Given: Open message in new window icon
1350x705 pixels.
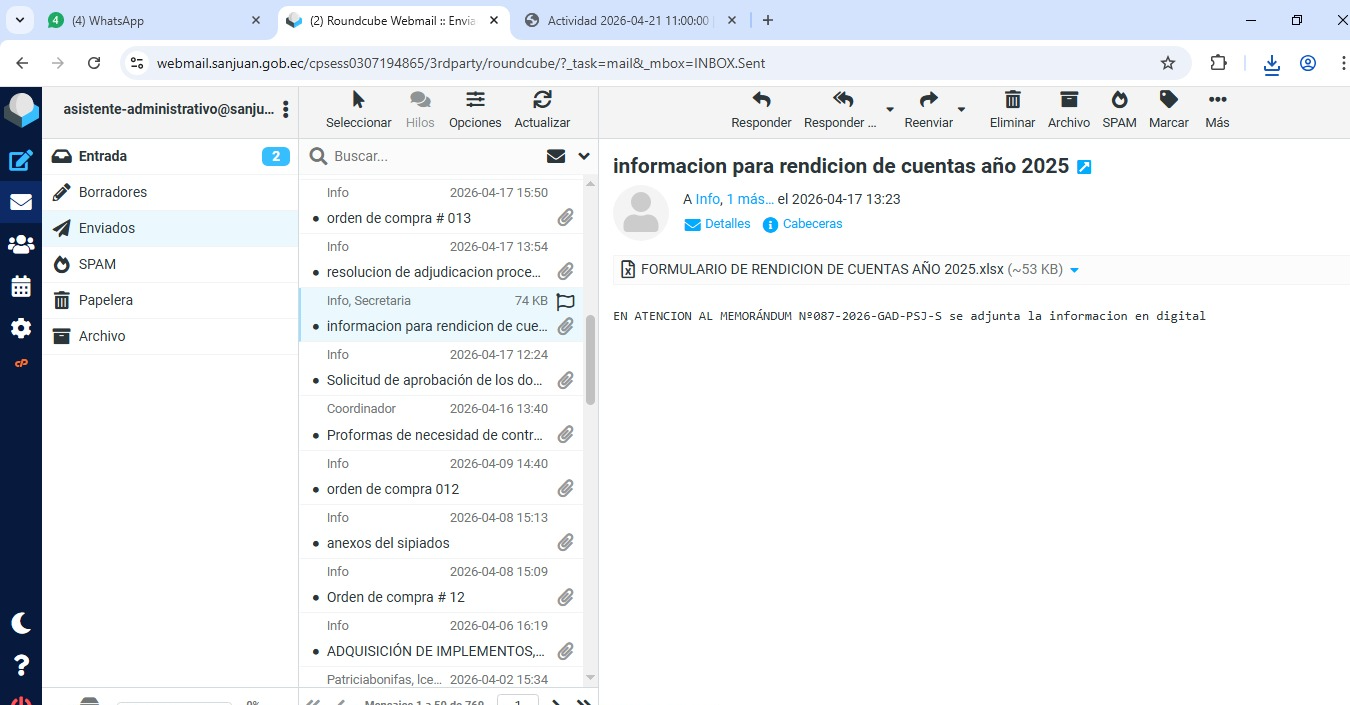Looking at the screenshot, I should [1084, 167].
